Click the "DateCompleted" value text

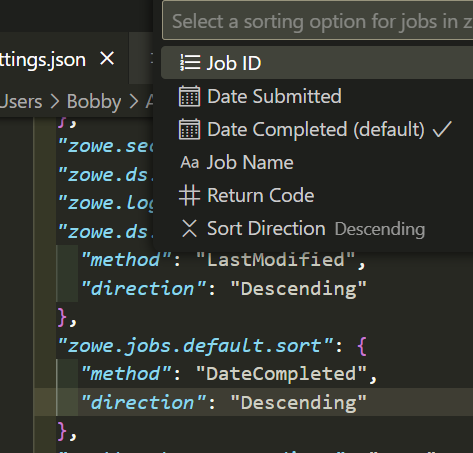click(x=282, y=374)
